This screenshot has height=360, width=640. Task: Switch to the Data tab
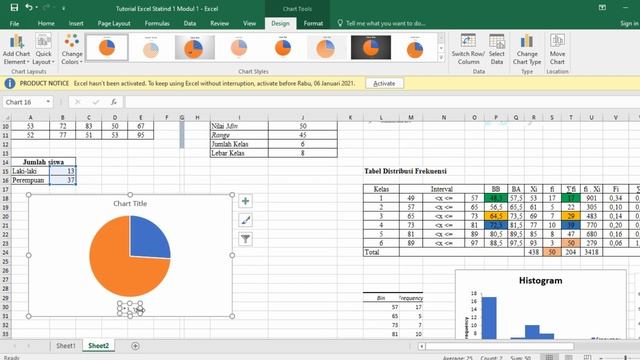pos(190,23)
